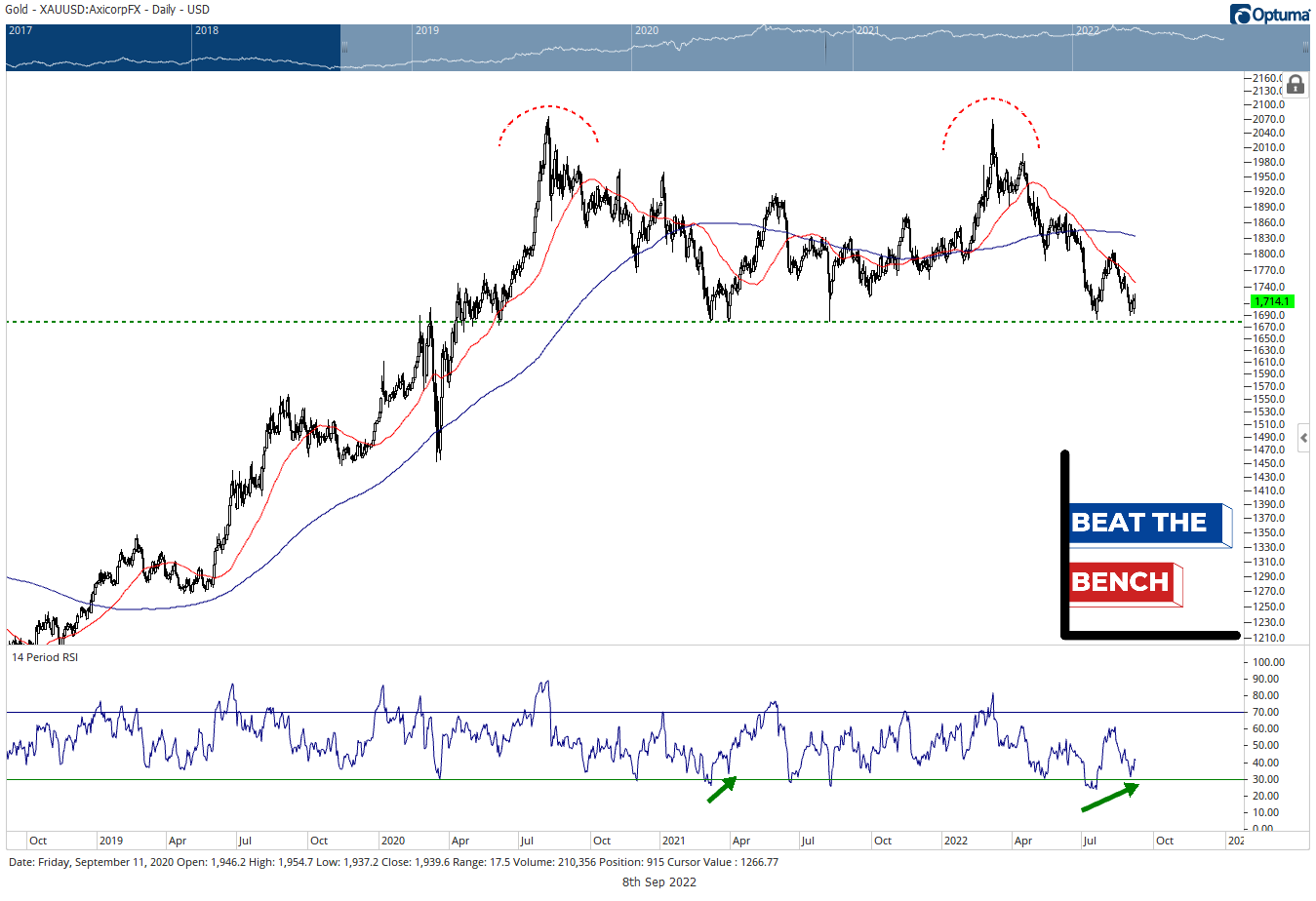The width and height of the screenshot is (1316, 901).
Task: Click the 8th Sep 2022 date caption
Action: pyautogui.click(x=659, y=881)
